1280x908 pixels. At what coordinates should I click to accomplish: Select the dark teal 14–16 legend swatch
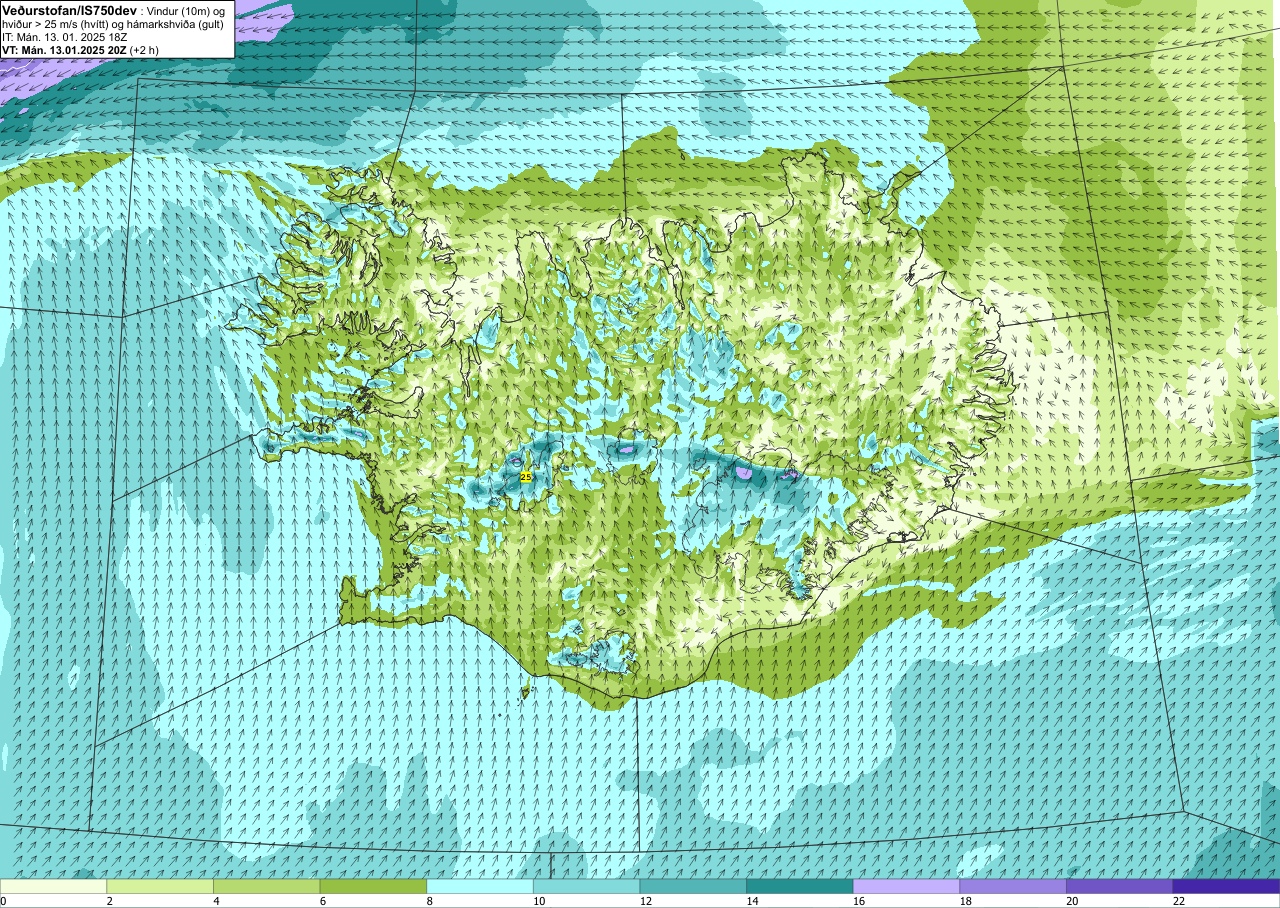click(x=800, y=886)
